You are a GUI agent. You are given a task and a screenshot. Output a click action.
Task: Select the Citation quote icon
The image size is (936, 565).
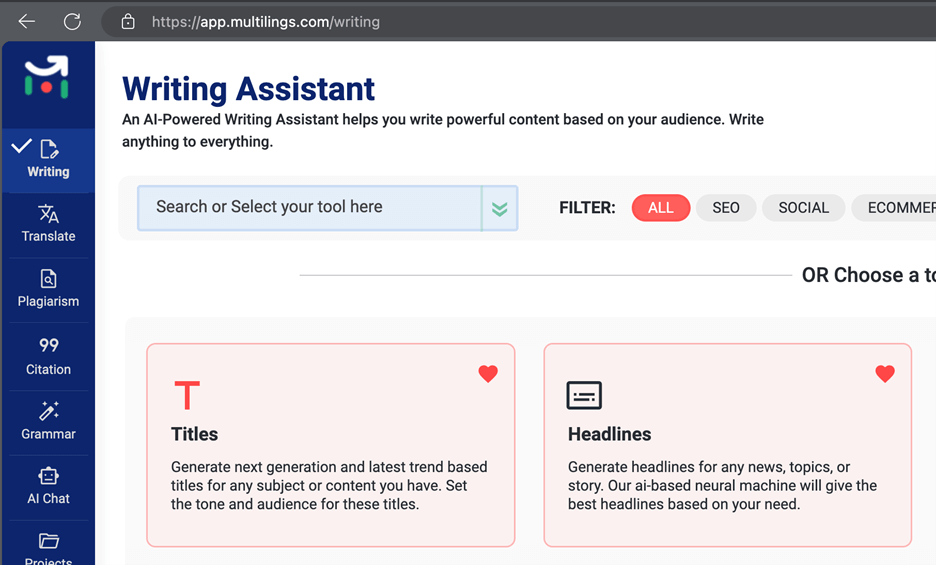click(48, 345)
